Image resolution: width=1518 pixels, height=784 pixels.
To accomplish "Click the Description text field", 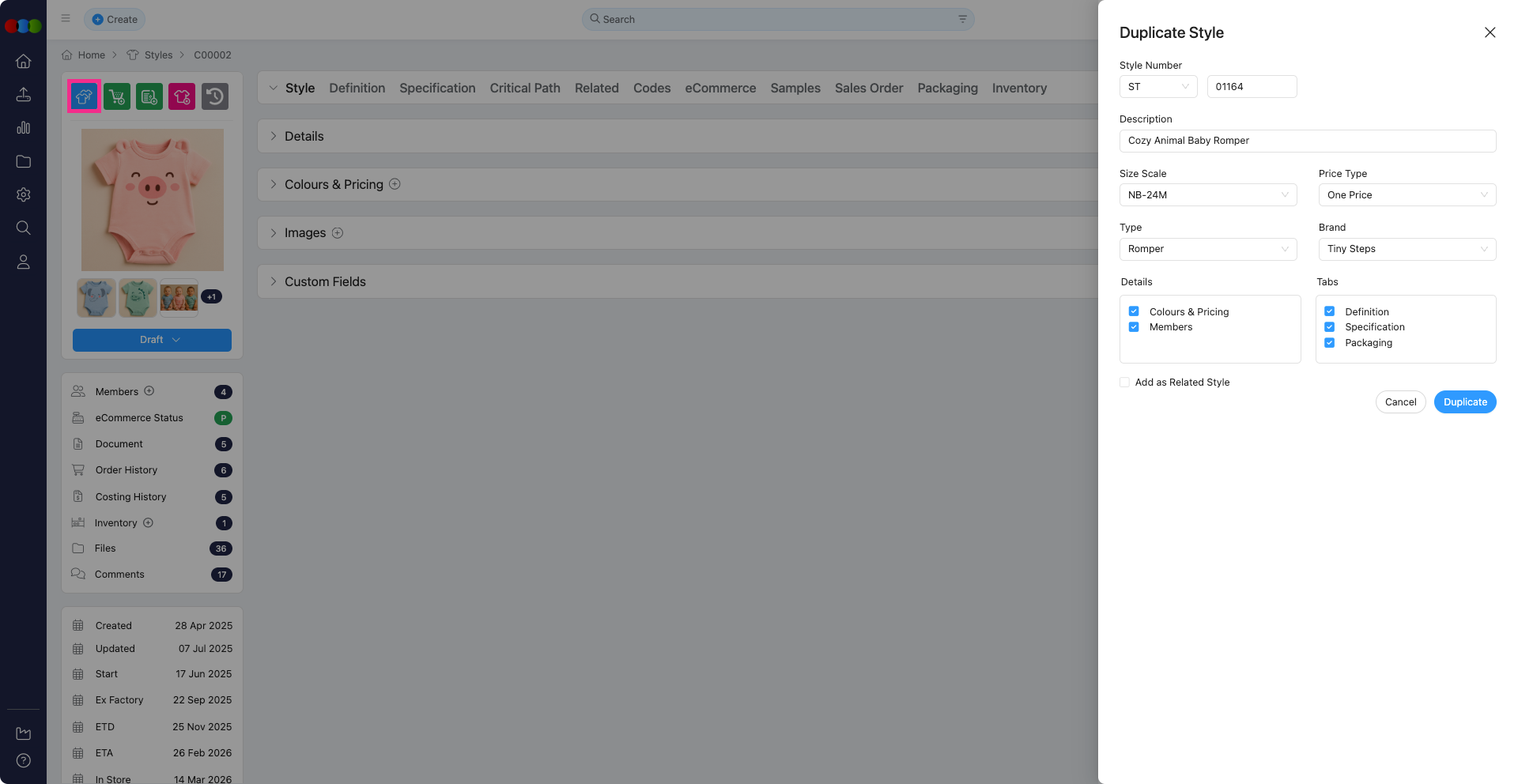I will [x=1307, y=141].
